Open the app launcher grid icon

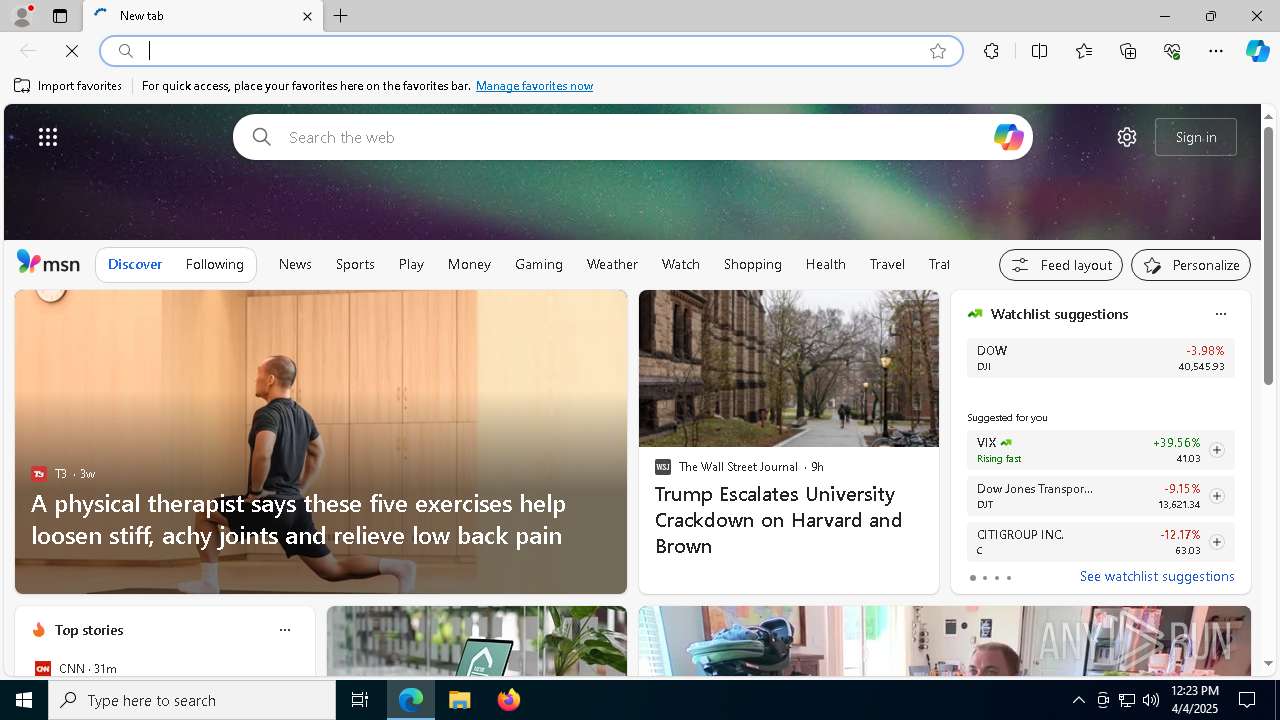pyautogui.click(x=48, y=137)
